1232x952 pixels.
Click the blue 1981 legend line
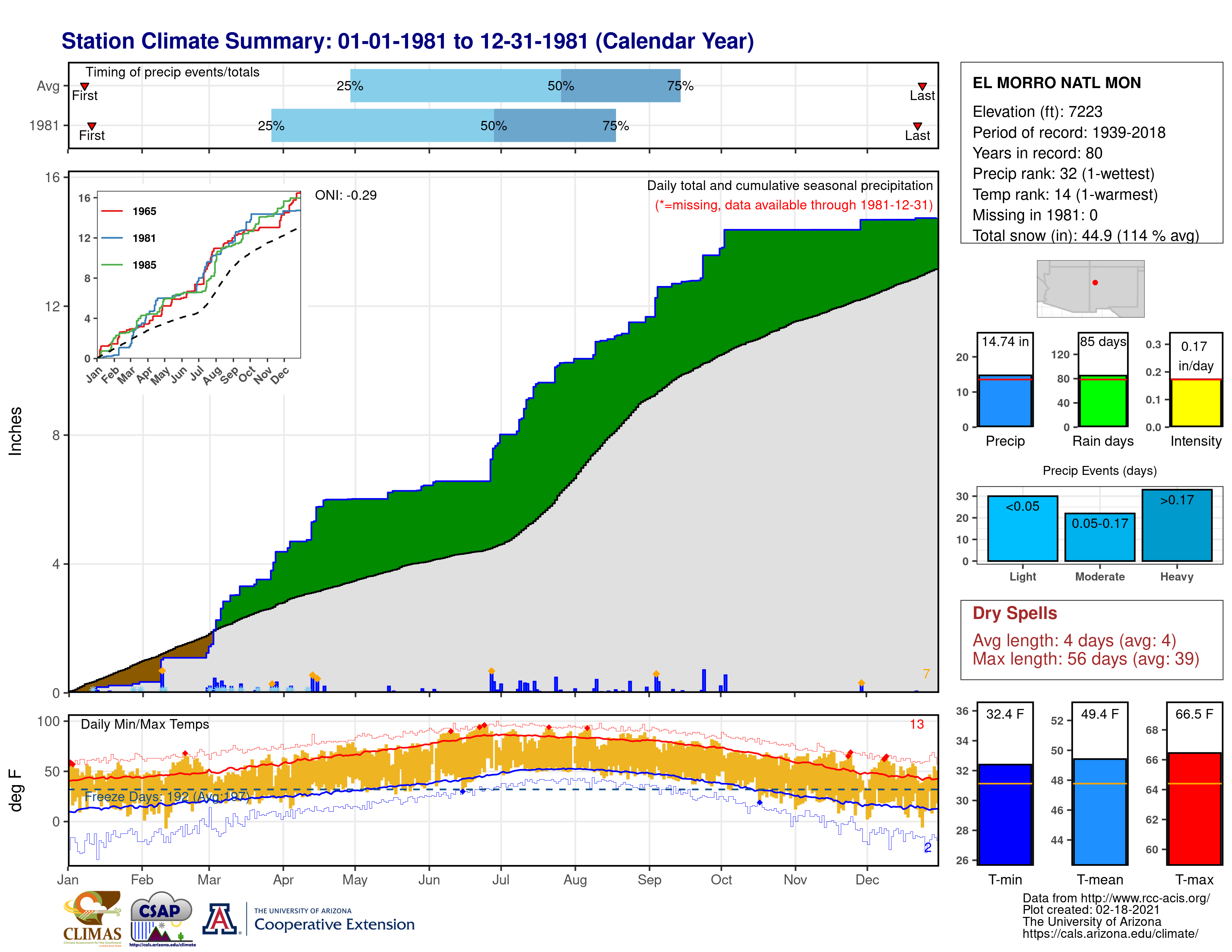click(112, 238)
